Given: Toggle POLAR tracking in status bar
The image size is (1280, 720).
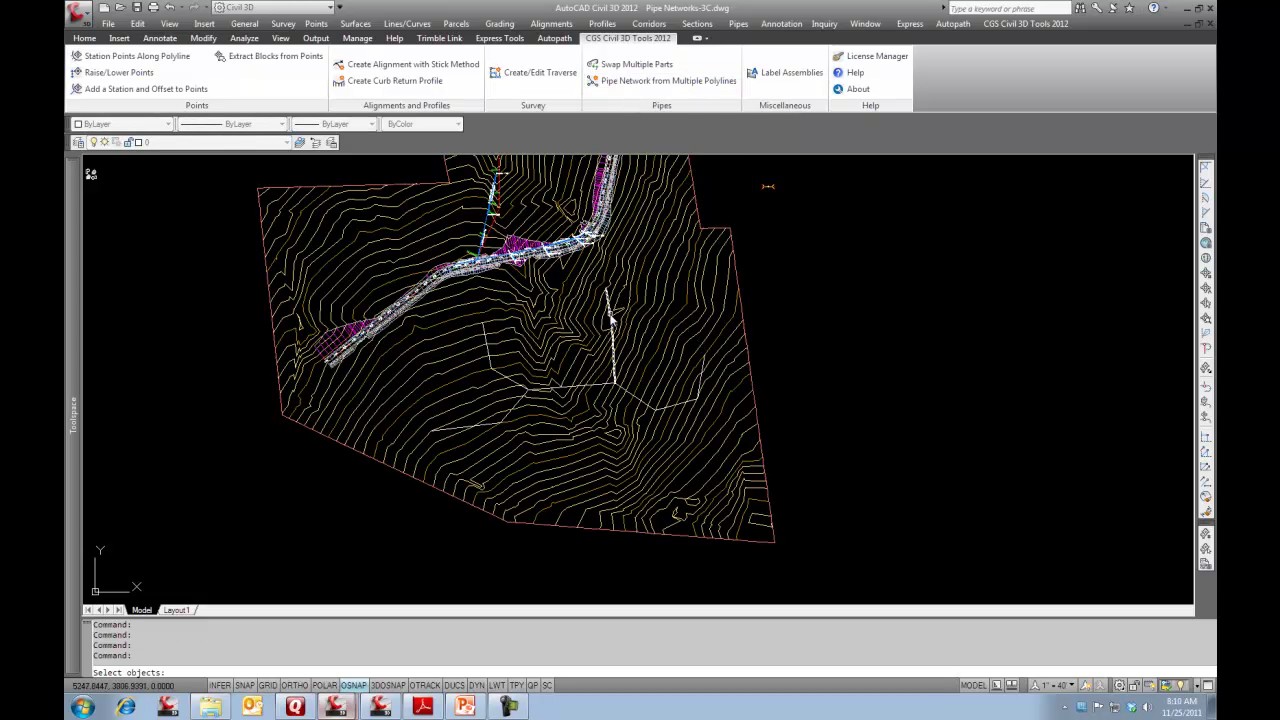Looking at the screenshot, I should pyautogui.click(x=324, y=685).
